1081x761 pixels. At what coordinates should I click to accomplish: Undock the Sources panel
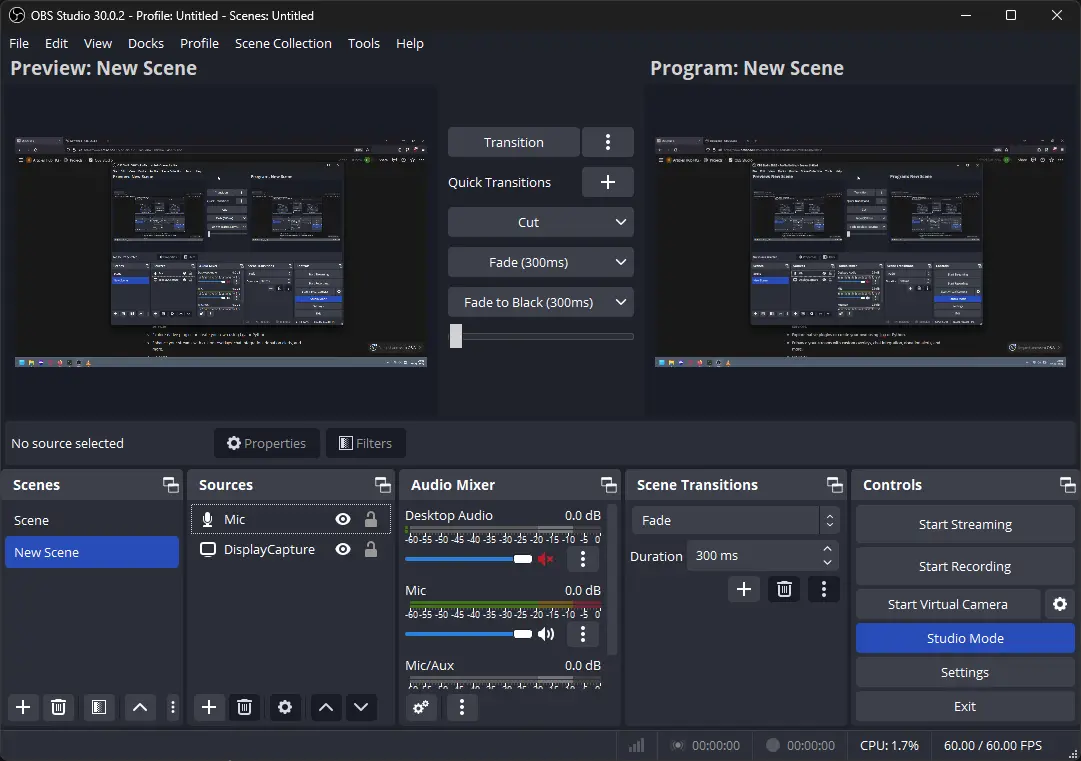383,485
